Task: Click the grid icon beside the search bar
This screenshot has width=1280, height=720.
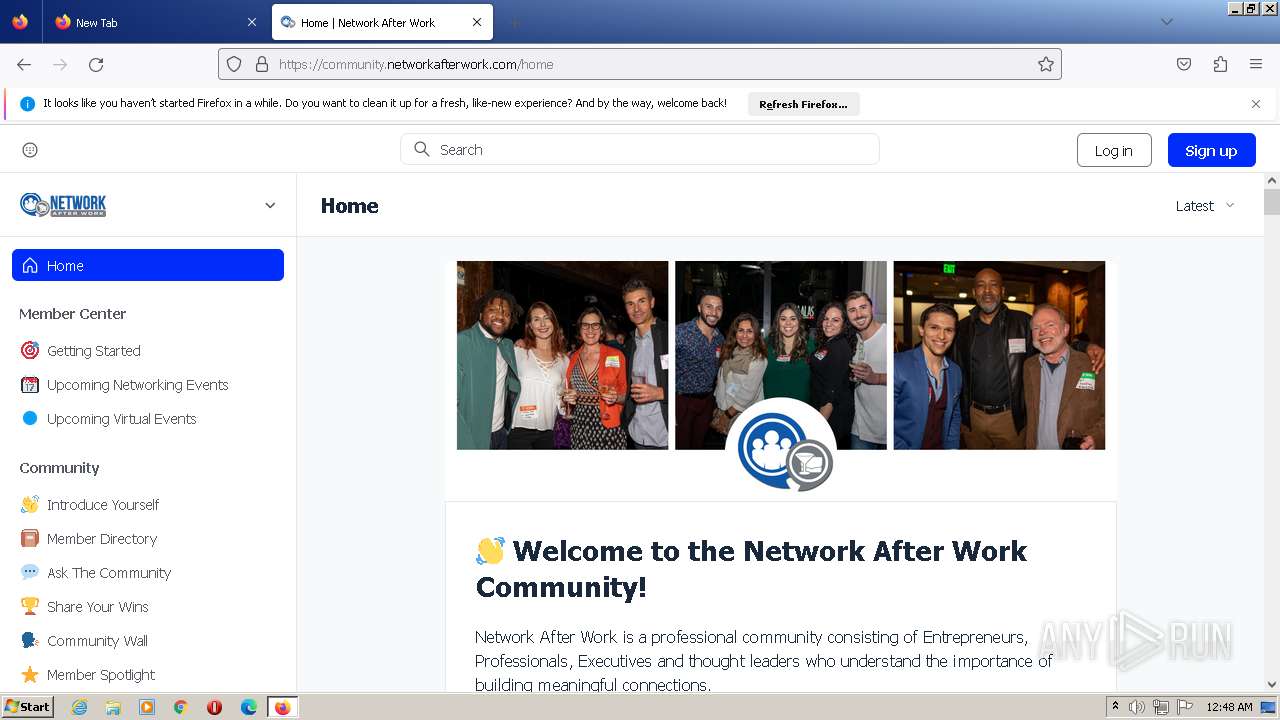Action: [x=30, y=150]
